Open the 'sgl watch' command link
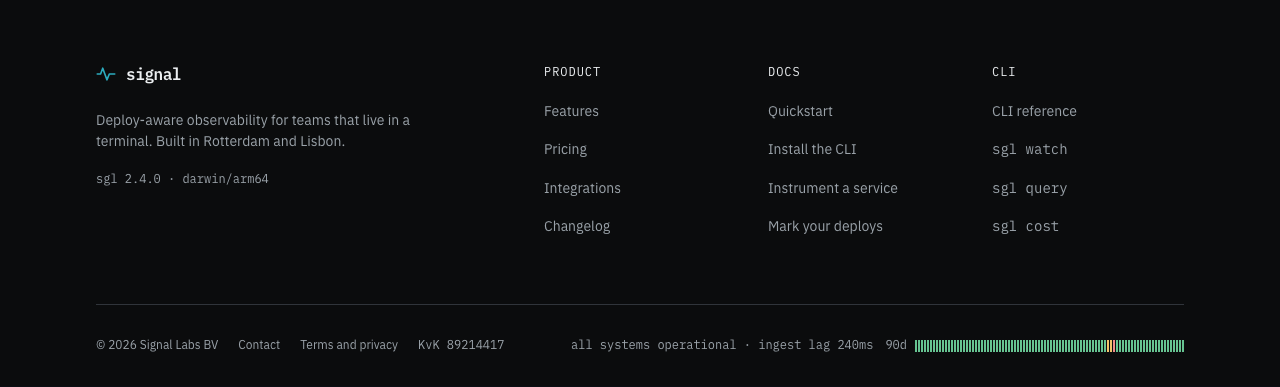This screenshot has width=1280, height=387. tap(1030, 149)
